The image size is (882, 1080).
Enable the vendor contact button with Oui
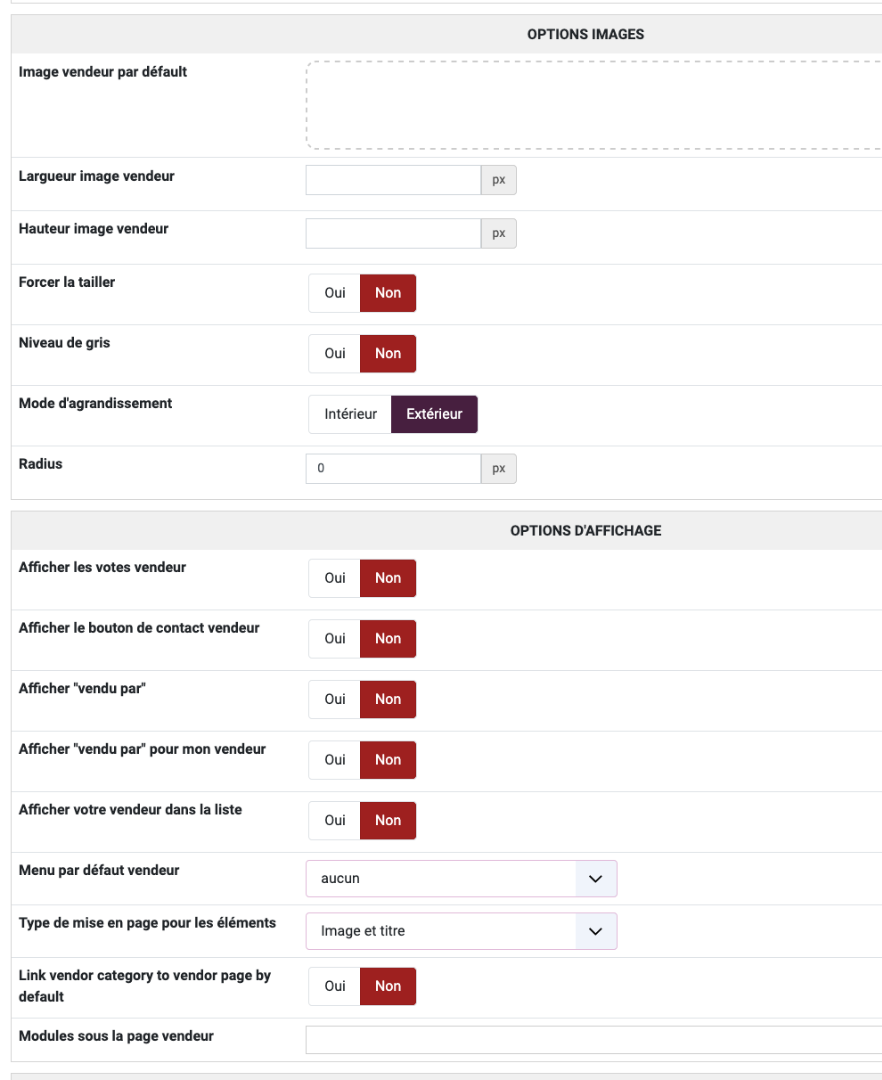tap(334, 638)
